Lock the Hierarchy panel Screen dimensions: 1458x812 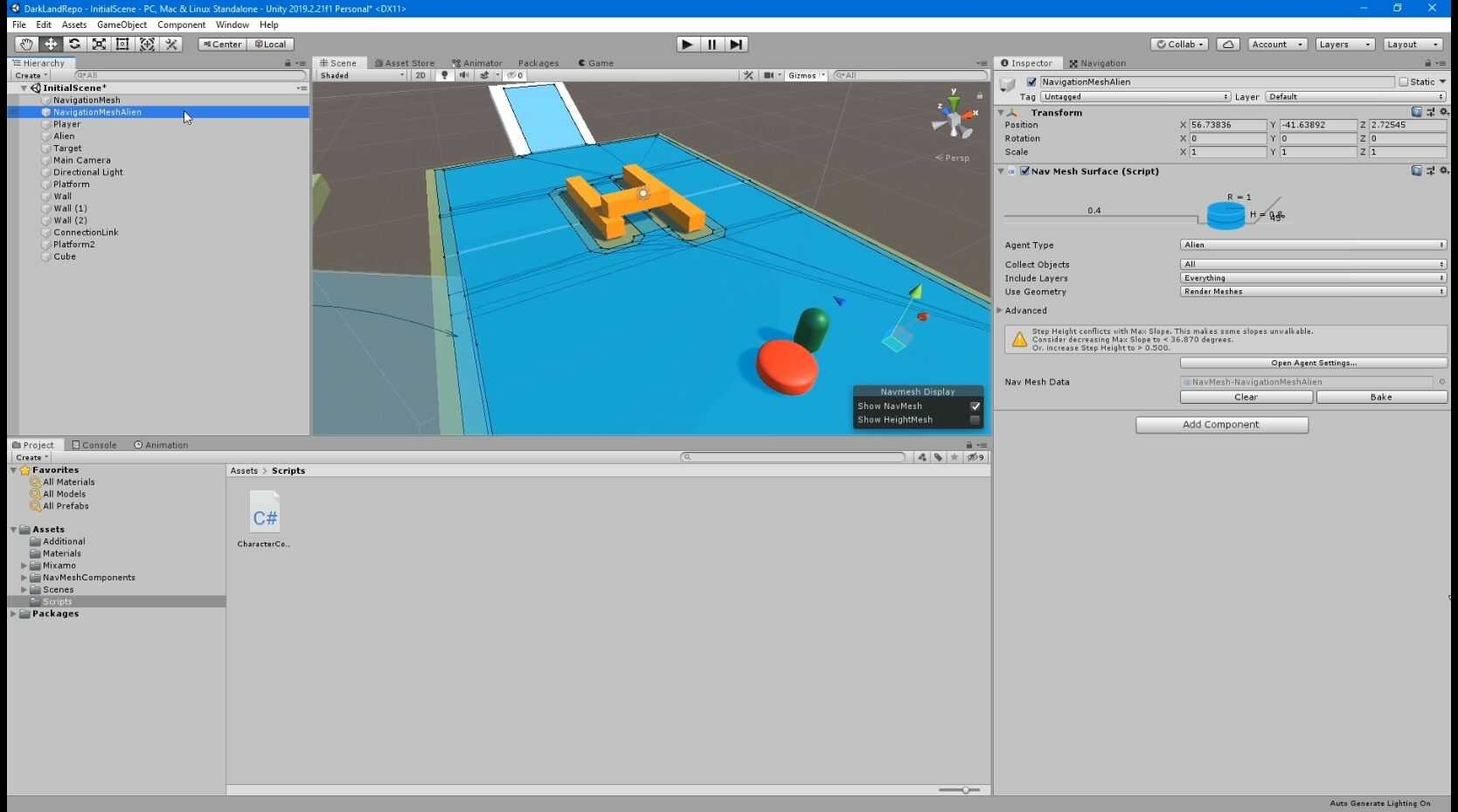click(x=288, y=63)
